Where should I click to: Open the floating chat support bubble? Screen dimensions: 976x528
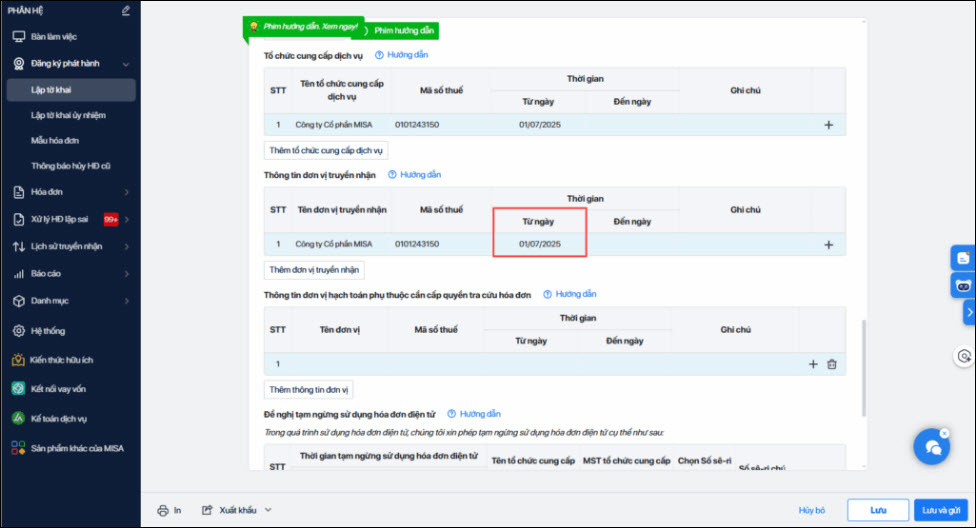coord(932,446)
